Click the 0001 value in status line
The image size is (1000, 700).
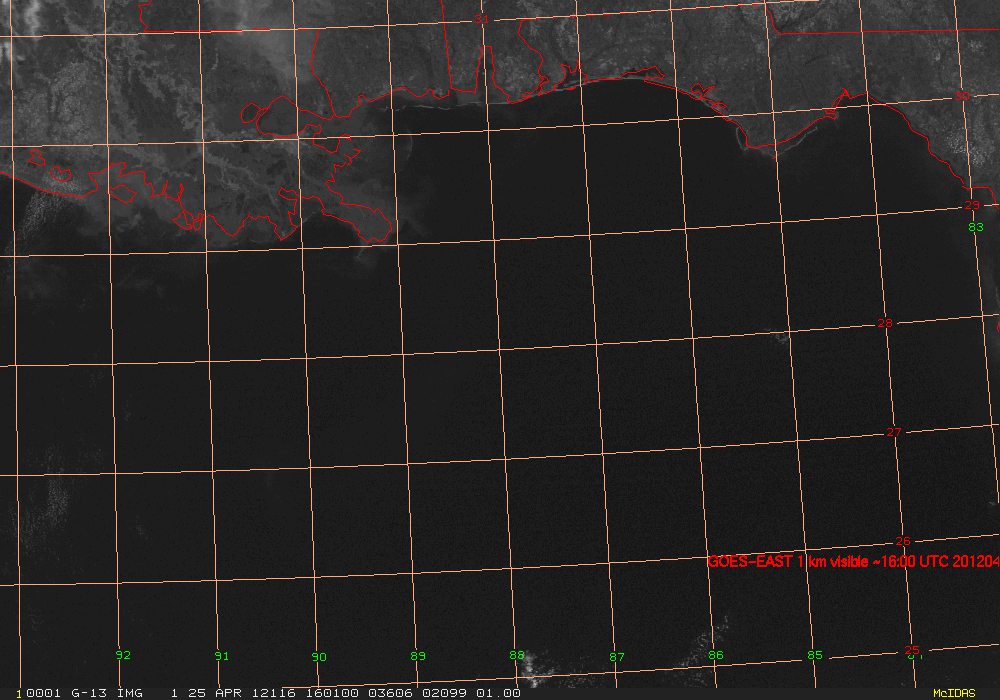pyautogui.click(x=43, y=693)
